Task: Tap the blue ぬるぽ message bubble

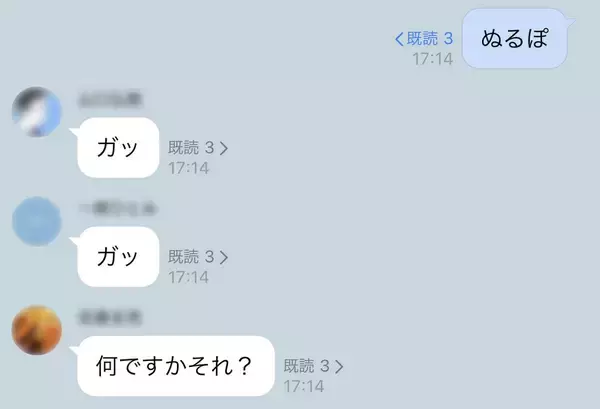Action: [x=515, y=38]
